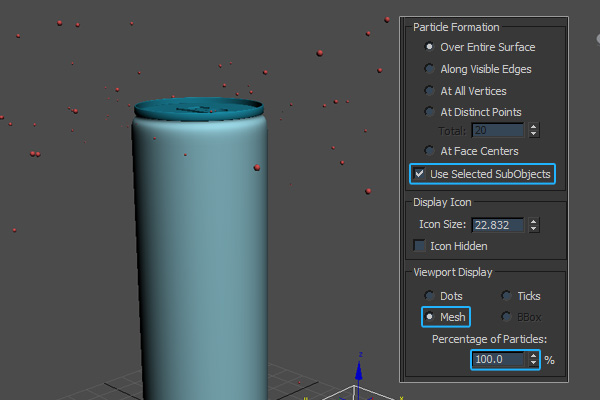Choose BBox viewport display option
The width and height of the screenshot is (600, 400).
click(506, 317)
